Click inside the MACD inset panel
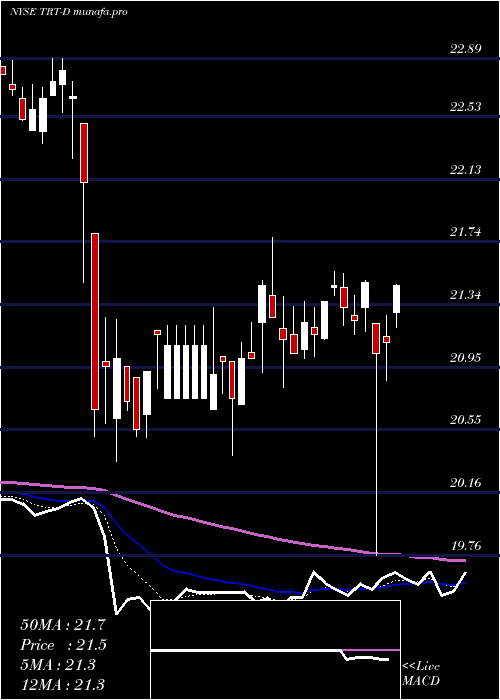The height and width of the screenshot is (700, 500). pos(275,650)
